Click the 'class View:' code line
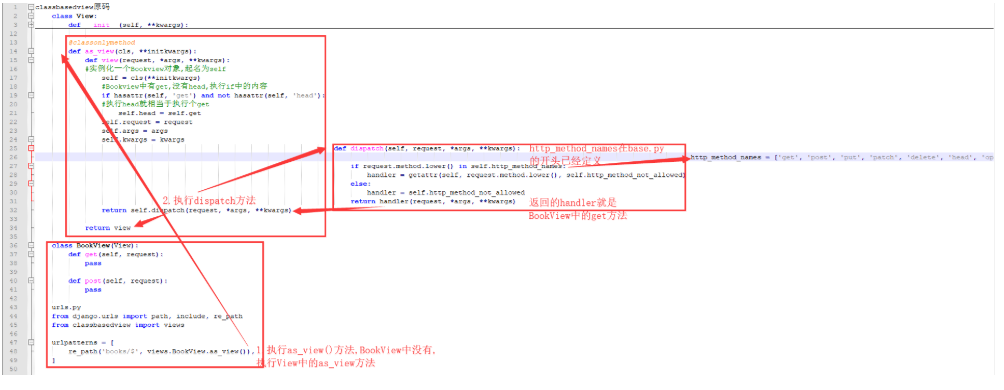Screen dimensions: 1004x390 74,15
